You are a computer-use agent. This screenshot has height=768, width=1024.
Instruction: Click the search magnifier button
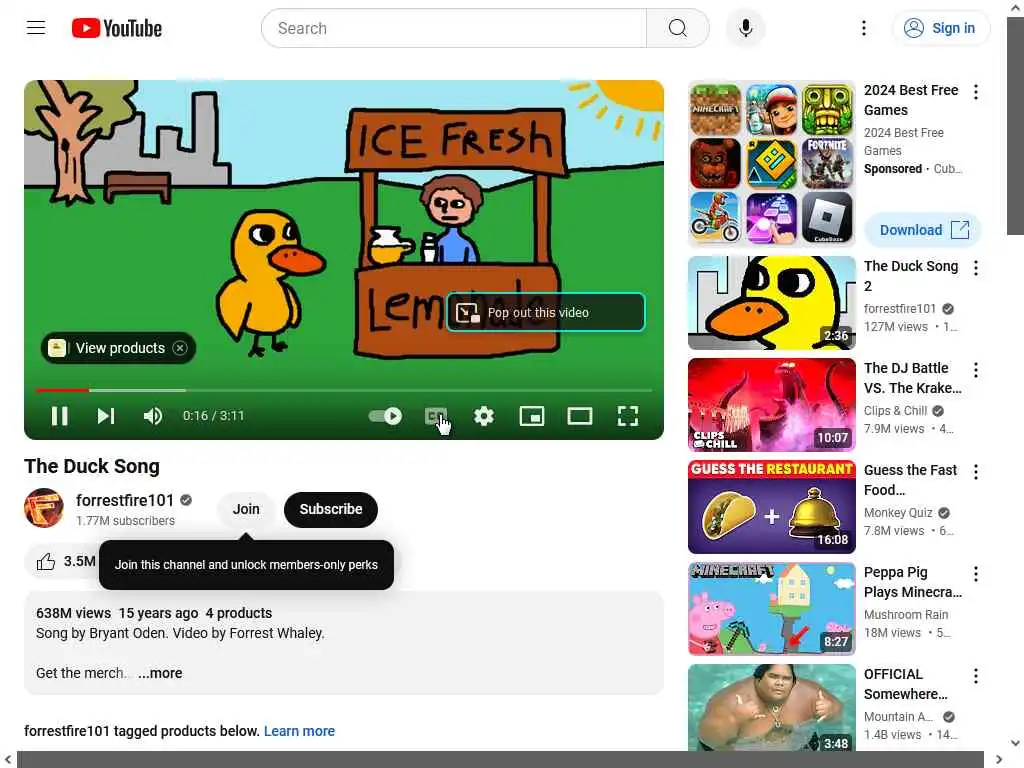click(677, 28)
